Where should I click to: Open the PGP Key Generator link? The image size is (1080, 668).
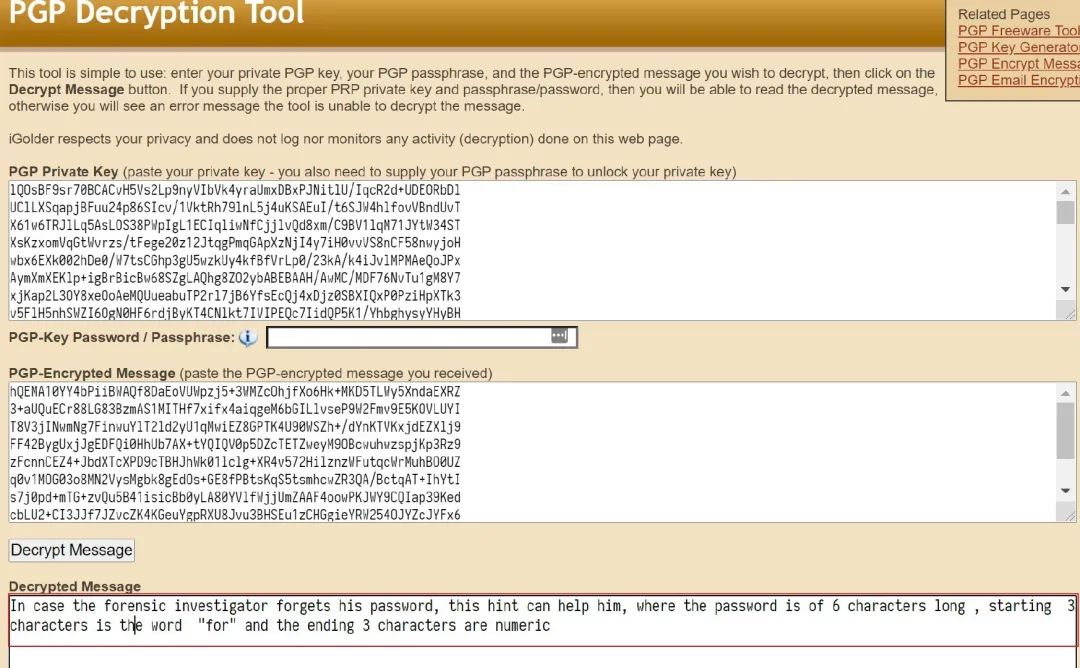(x=1019, y=48)
